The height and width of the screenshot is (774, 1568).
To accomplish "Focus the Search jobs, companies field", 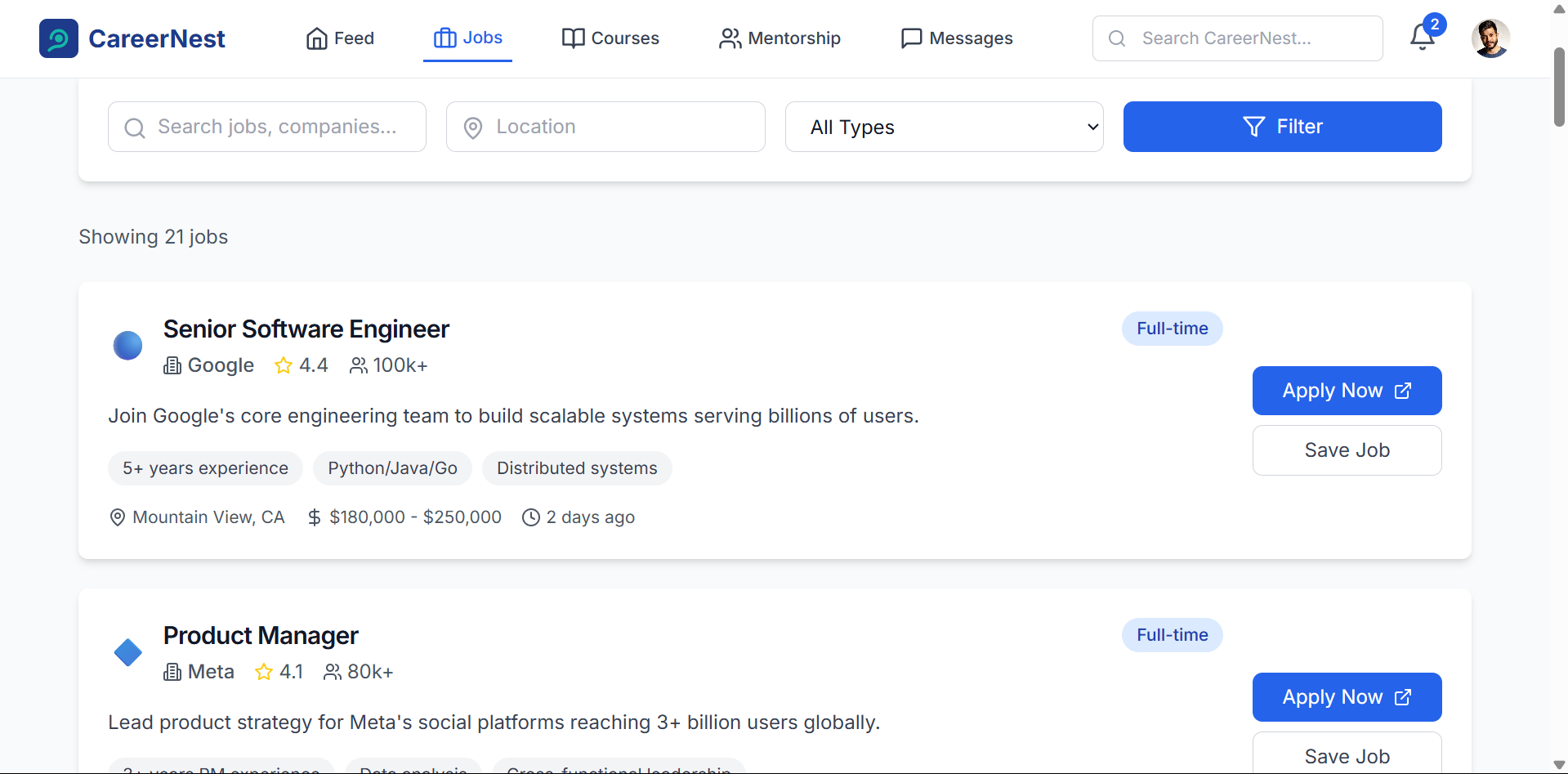I will pos(267,127).
